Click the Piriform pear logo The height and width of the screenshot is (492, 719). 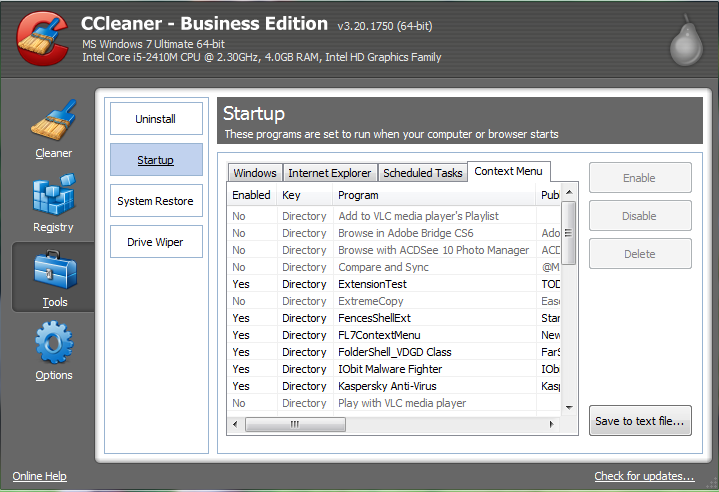(x=686, y=41)
